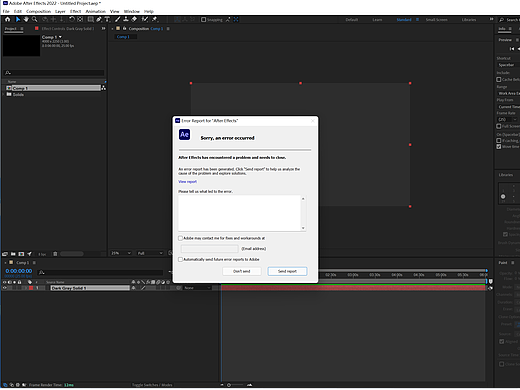520x390 pixels.
Task: Select the Roto Brush tool
Action: (x=145, y=19)
